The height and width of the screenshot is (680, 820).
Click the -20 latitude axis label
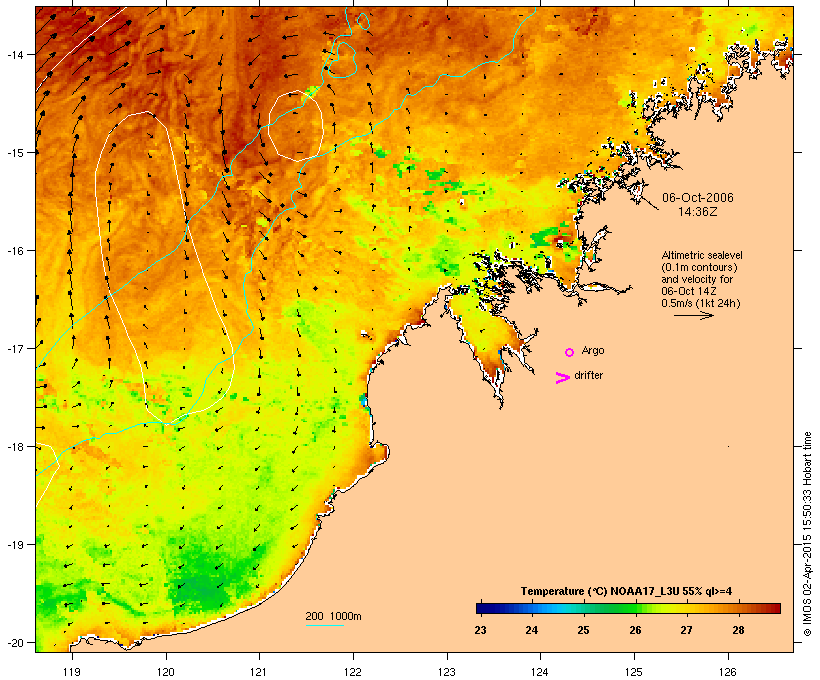click(16, 642)
